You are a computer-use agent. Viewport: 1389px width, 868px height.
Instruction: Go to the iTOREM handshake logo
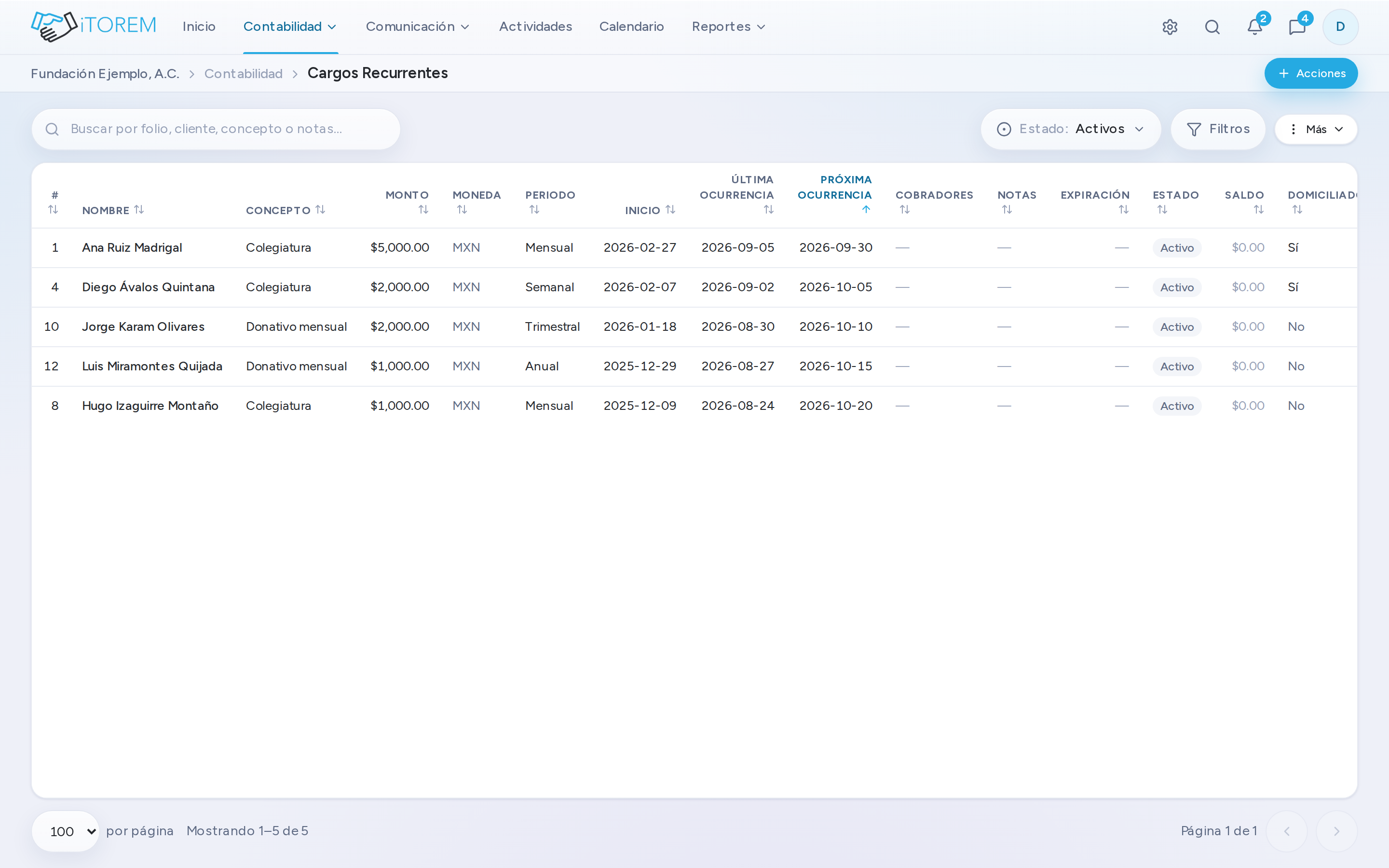(94, 27)
